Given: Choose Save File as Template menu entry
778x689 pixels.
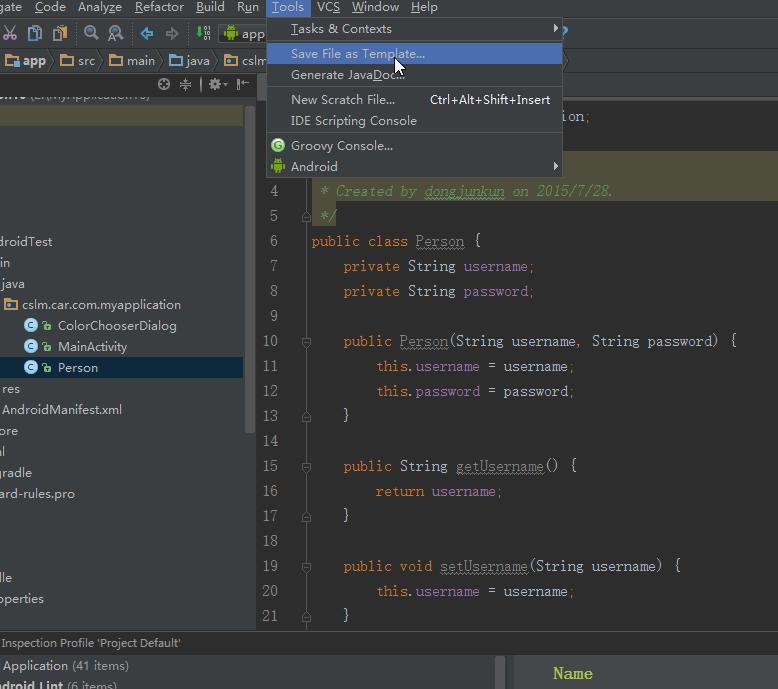Looking at the screenshot, I should tap(357, 54).
